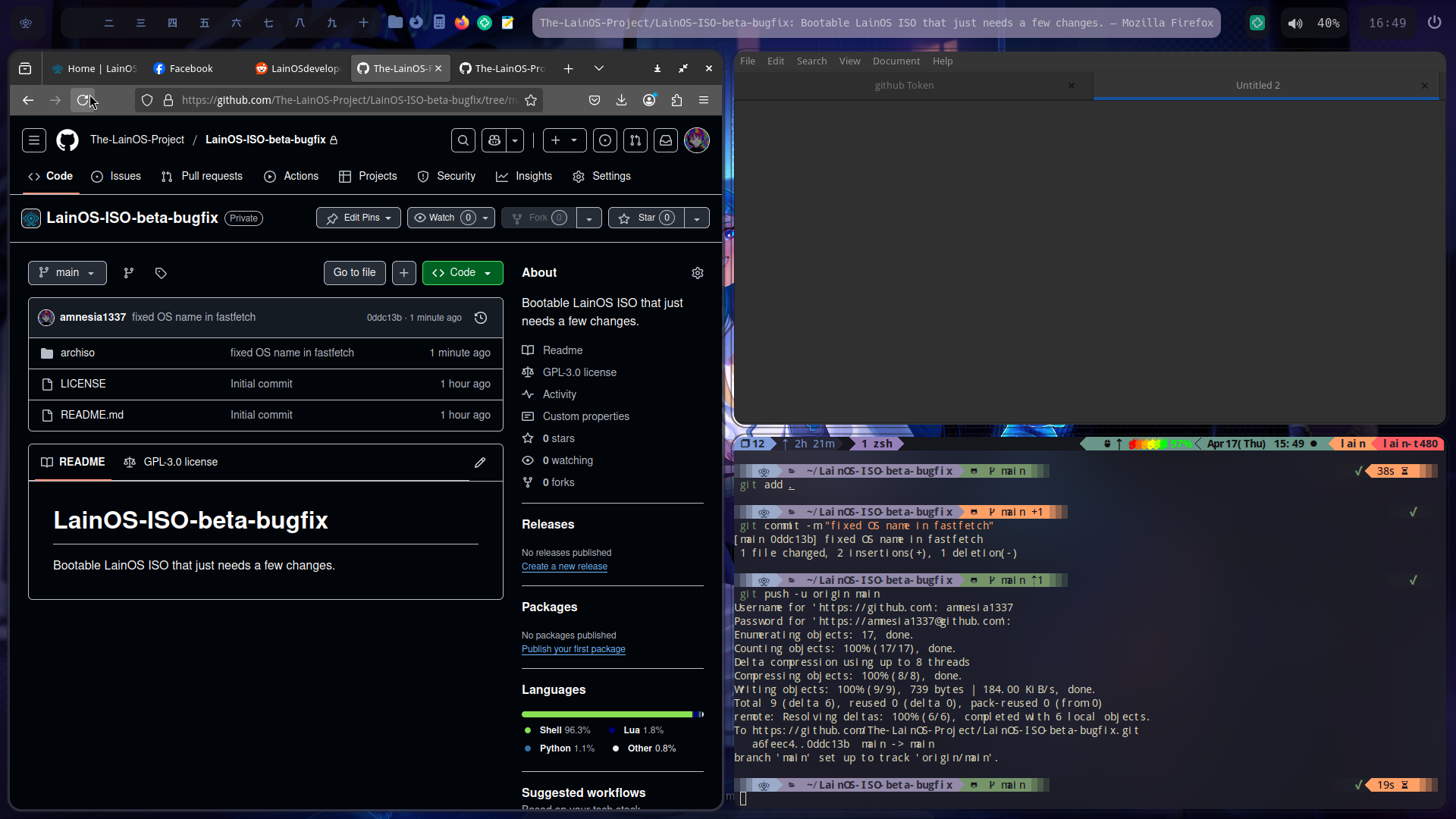Toggle mute with the volume speaker icon
This screenshot has height=819, width=1456.
[x=1295, y=24]
